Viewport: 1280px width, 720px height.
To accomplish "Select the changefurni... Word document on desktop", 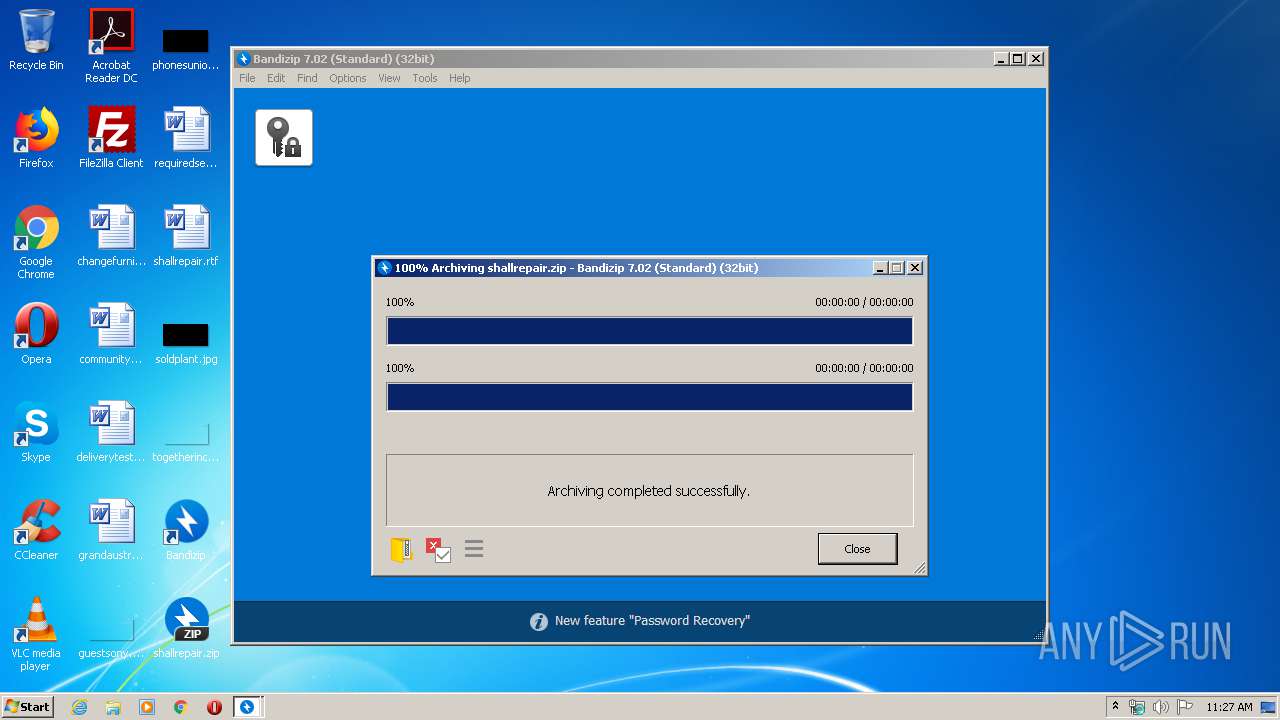I will [x=111, y=236].
